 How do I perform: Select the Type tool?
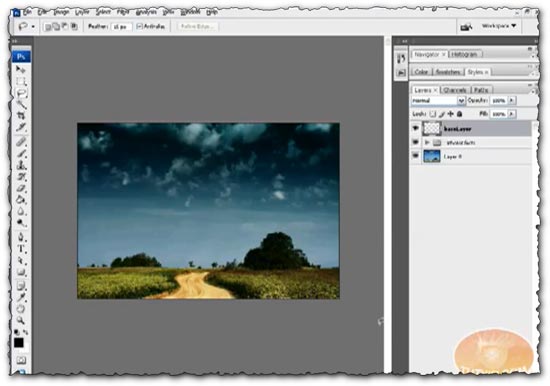pyautogui.click(x=21, y=249)
